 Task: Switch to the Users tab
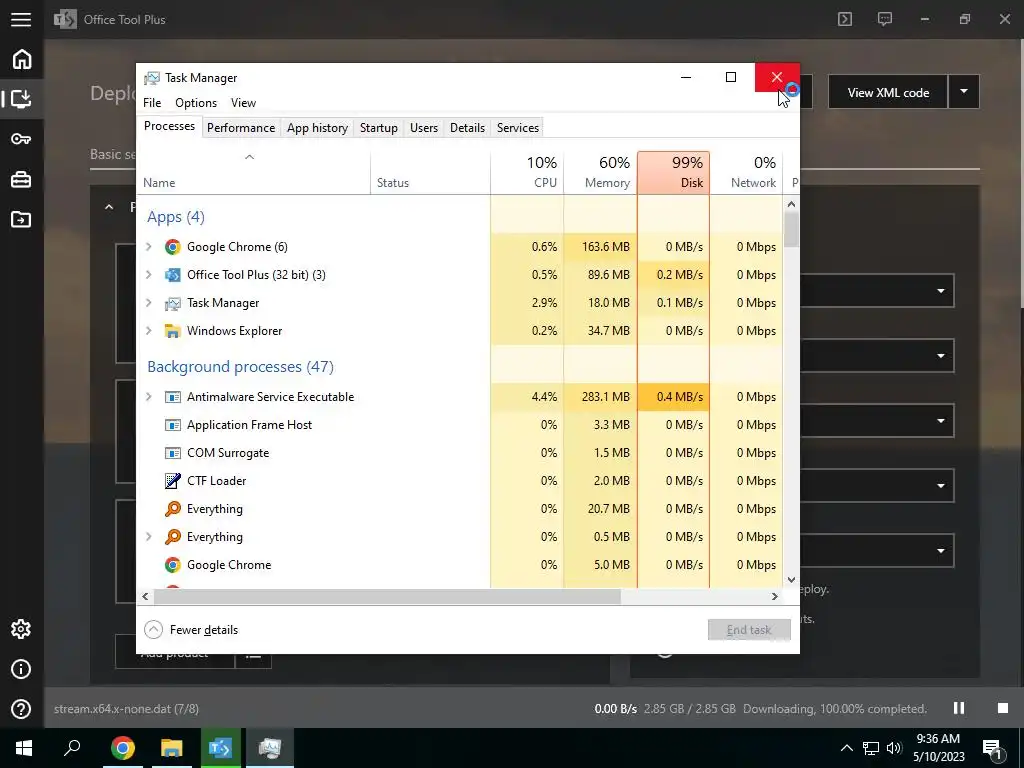pos(424,128)
